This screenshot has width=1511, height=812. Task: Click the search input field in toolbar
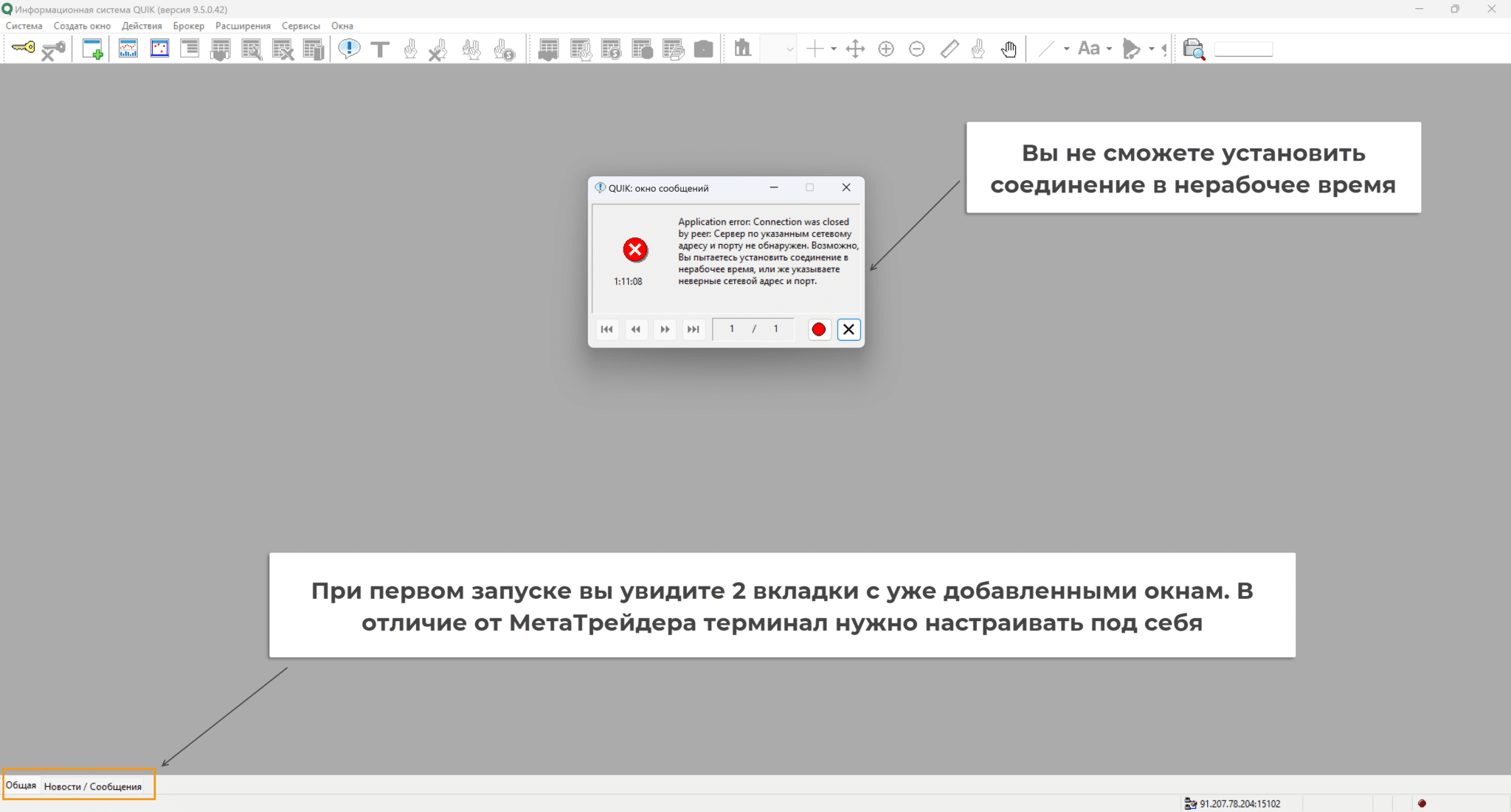point(1243,49)
